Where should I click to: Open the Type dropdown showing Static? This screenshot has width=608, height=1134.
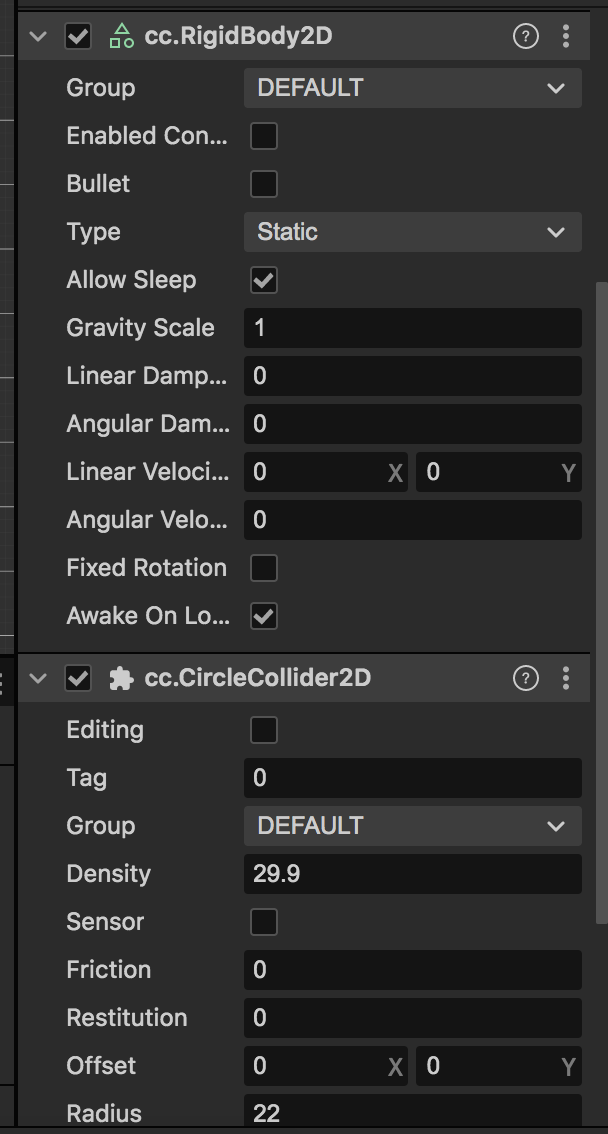click(x=413, y=232)
